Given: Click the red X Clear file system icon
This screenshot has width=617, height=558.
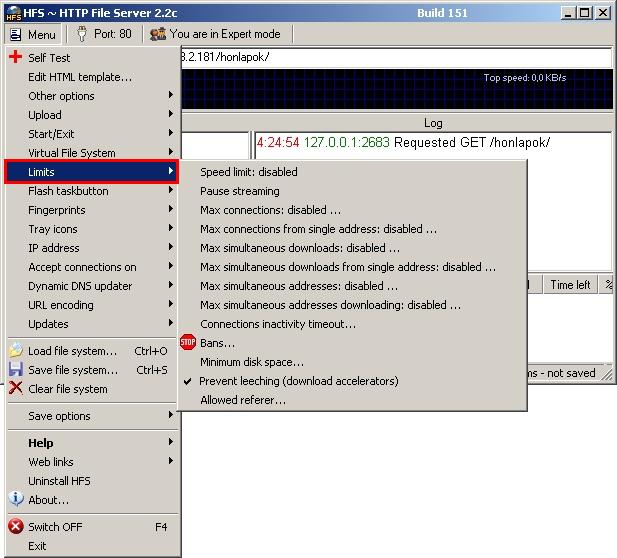Looking at the screenshot, I should (16, 388).
